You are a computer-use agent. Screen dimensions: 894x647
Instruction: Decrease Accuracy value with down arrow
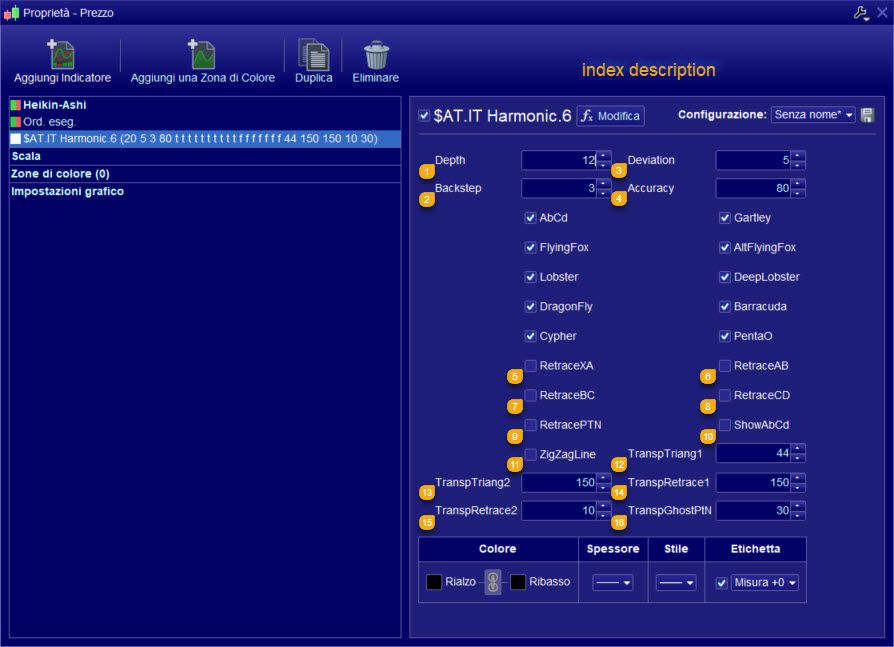pos(798,193)
